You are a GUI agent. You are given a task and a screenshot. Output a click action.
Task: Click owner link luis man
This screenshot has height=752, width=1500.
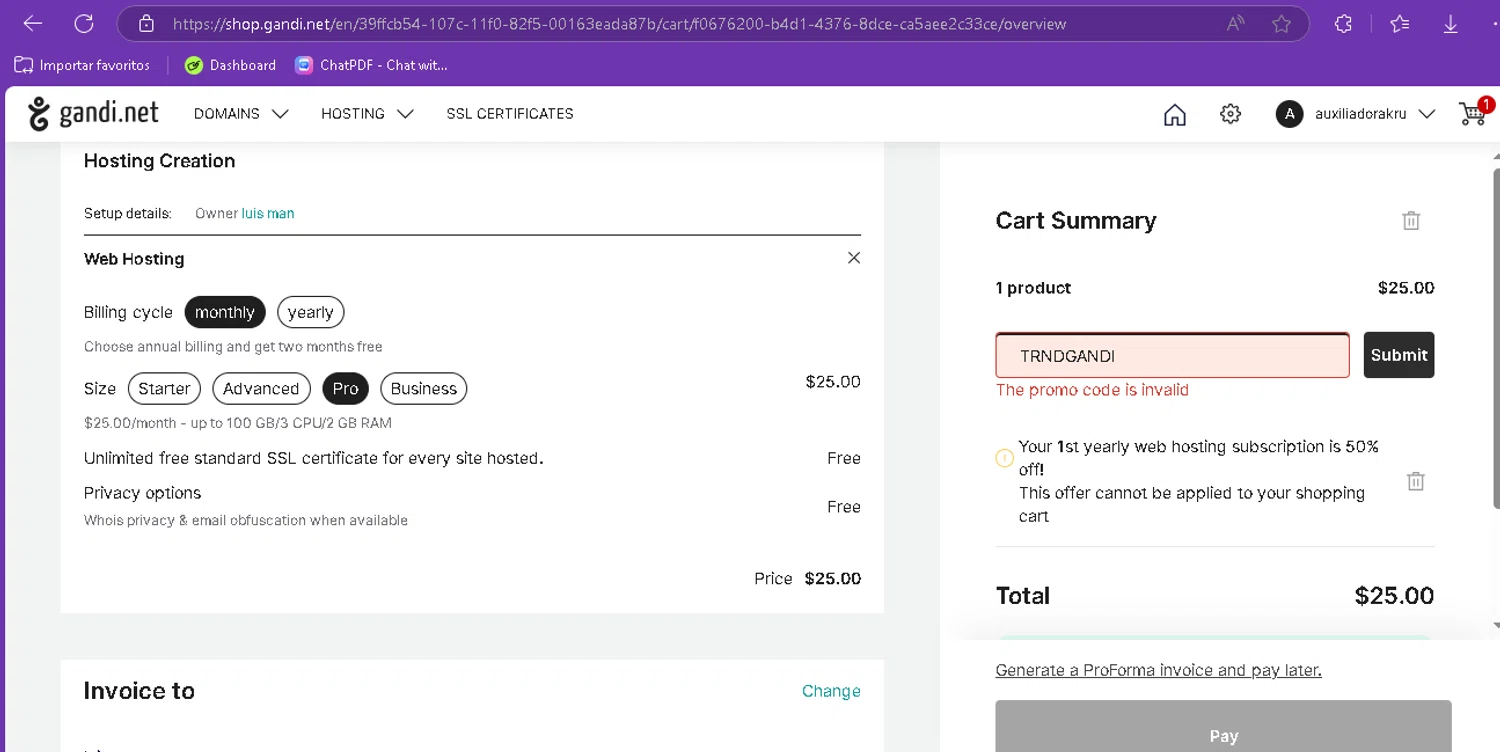pos(268,213)
